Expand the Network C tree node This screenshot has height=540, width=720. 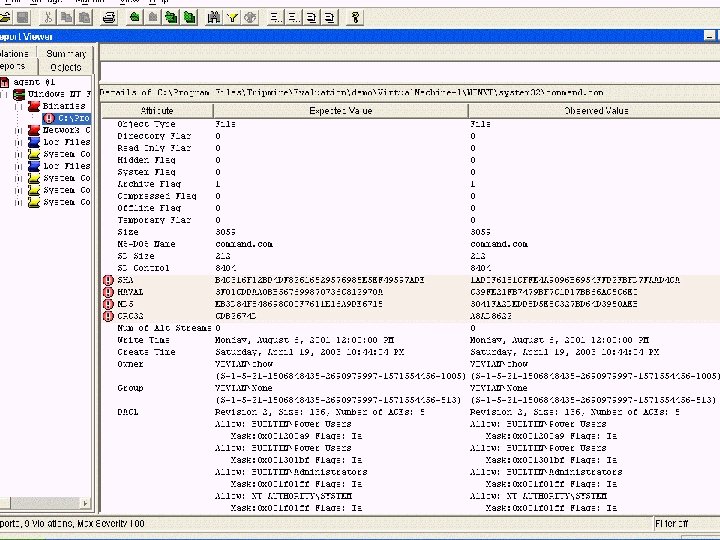pos(19,130)
